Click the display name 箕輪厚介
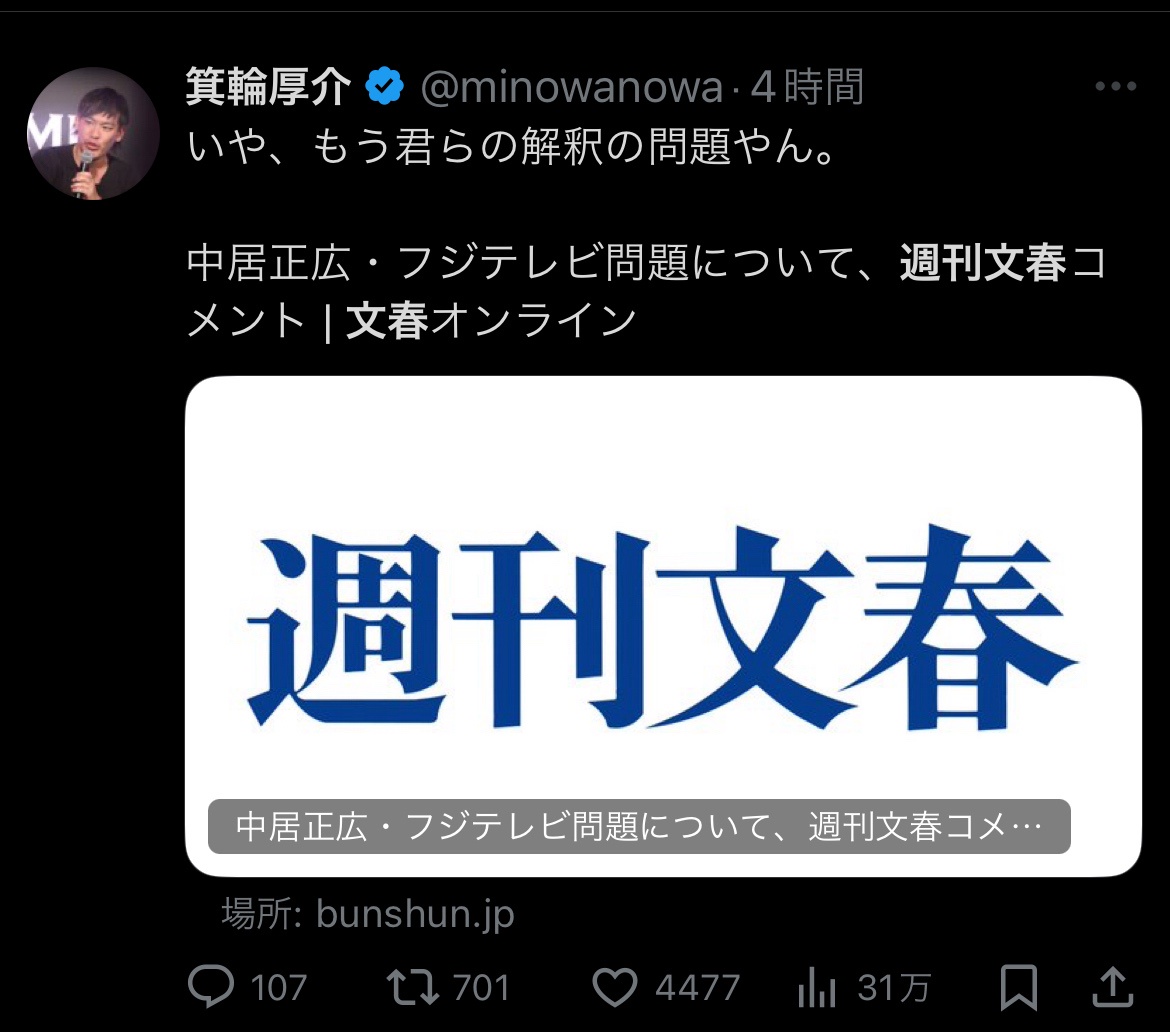Image resolution: width=1170 pixels, height=1032 pixels. coord(269,87)
